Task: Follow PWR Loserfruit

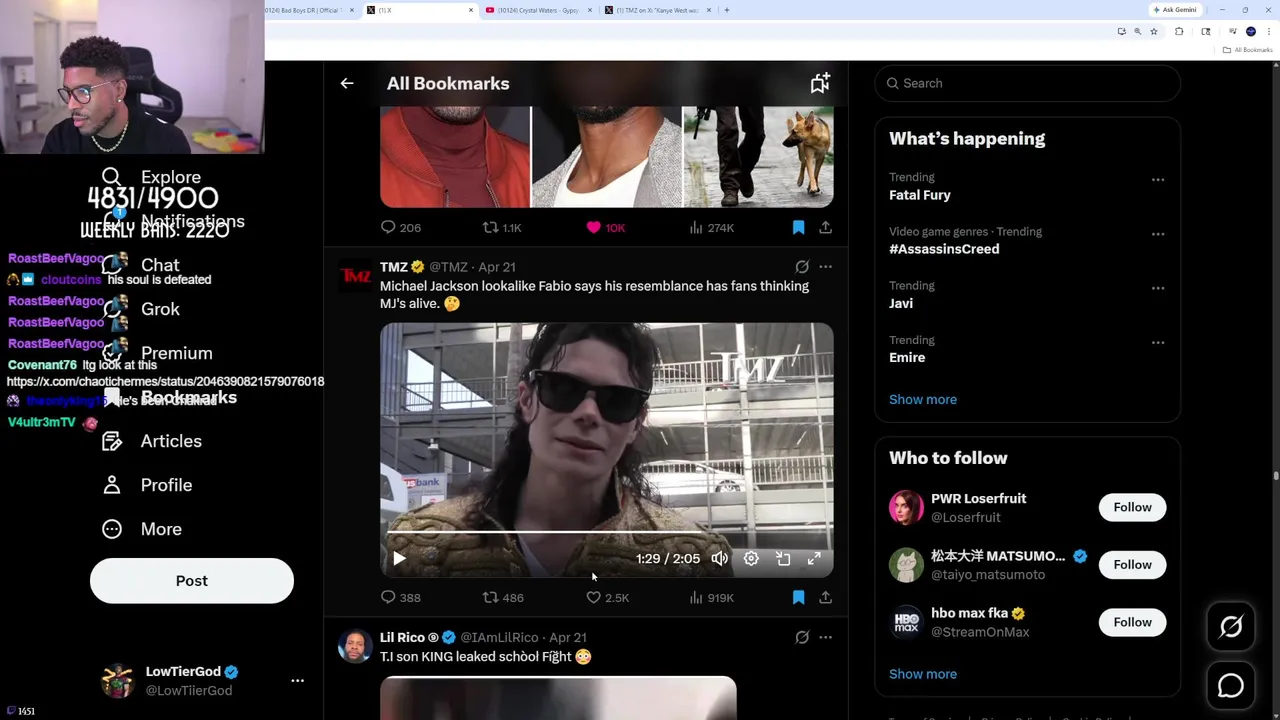Action: point(1133,507)
